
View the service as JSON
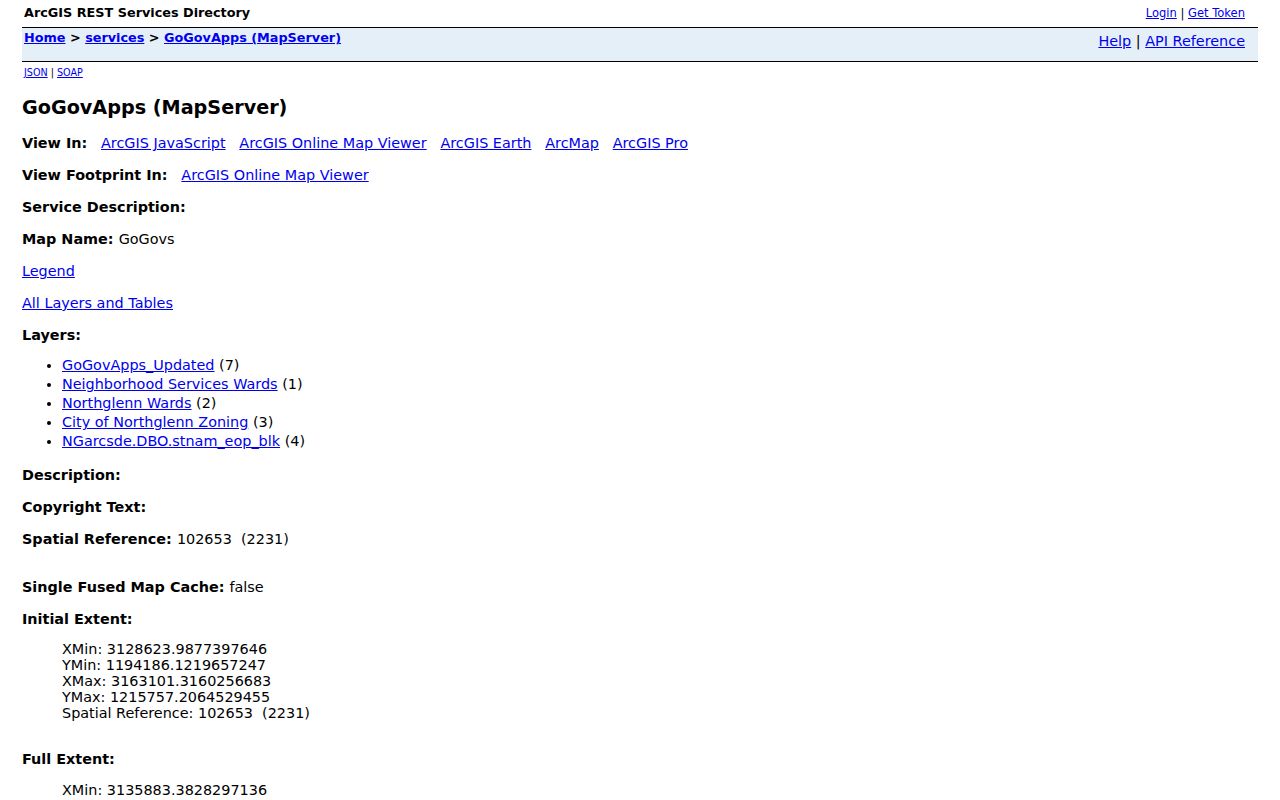[x=36, y=72]
